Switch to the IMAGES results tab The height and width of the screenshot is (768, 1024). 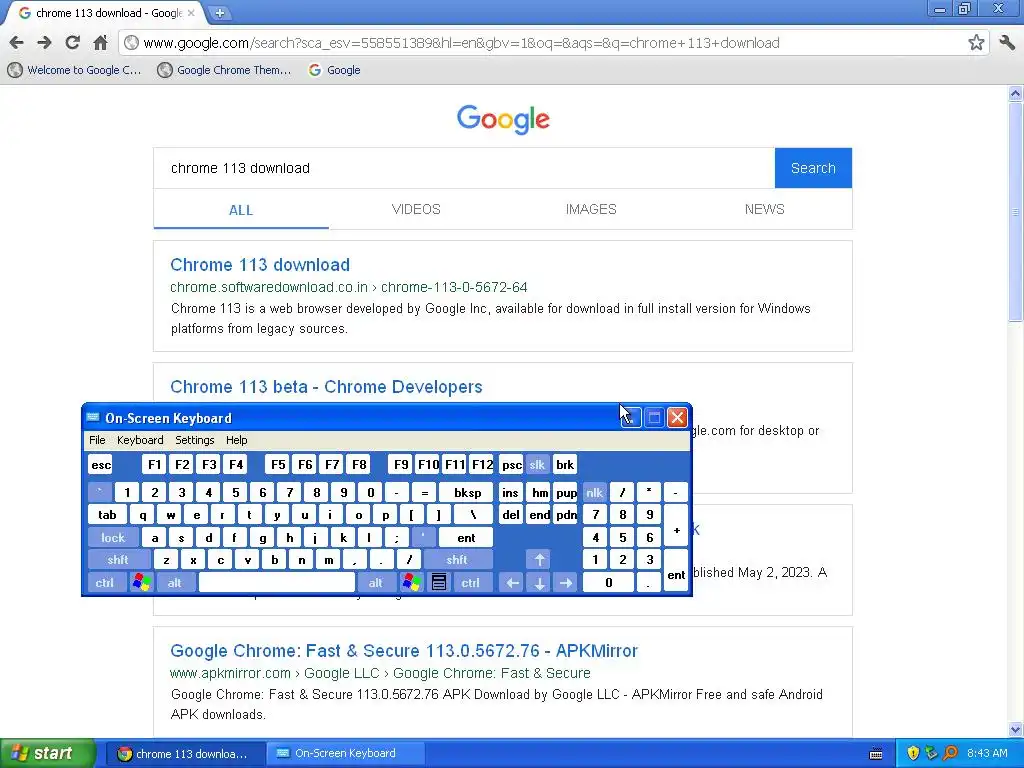[x=590, y=209]
